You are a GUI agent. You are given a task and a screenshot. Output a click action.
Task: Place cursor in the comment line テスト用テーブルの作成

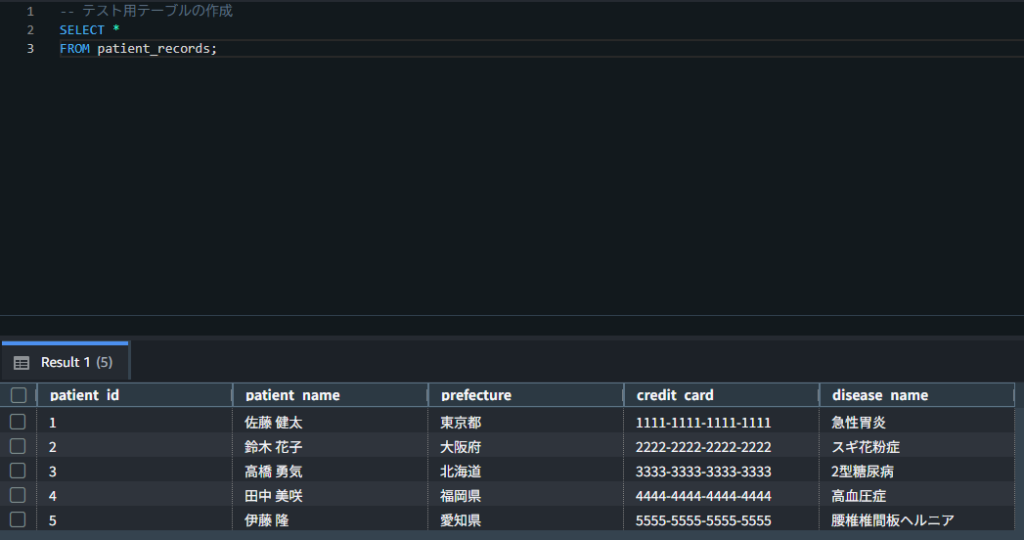coord(157,11)
